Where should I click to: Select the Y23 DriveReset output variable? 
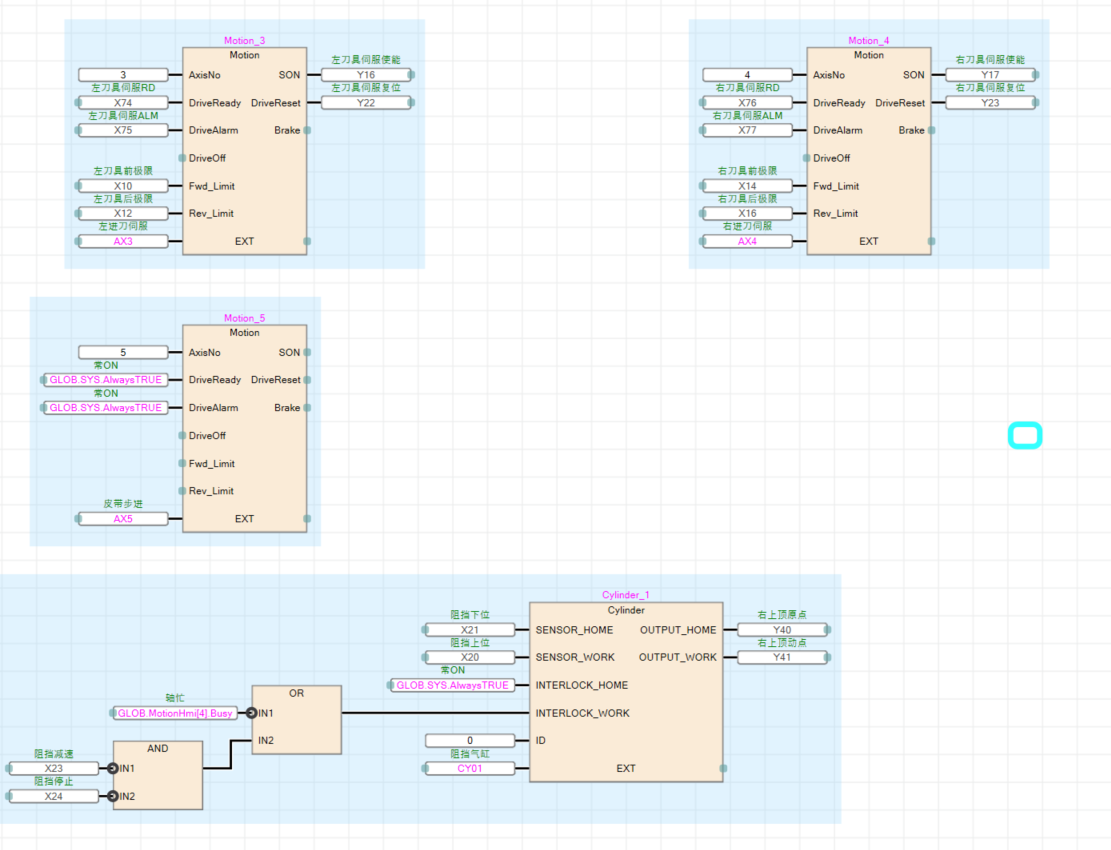pos(990,103)
